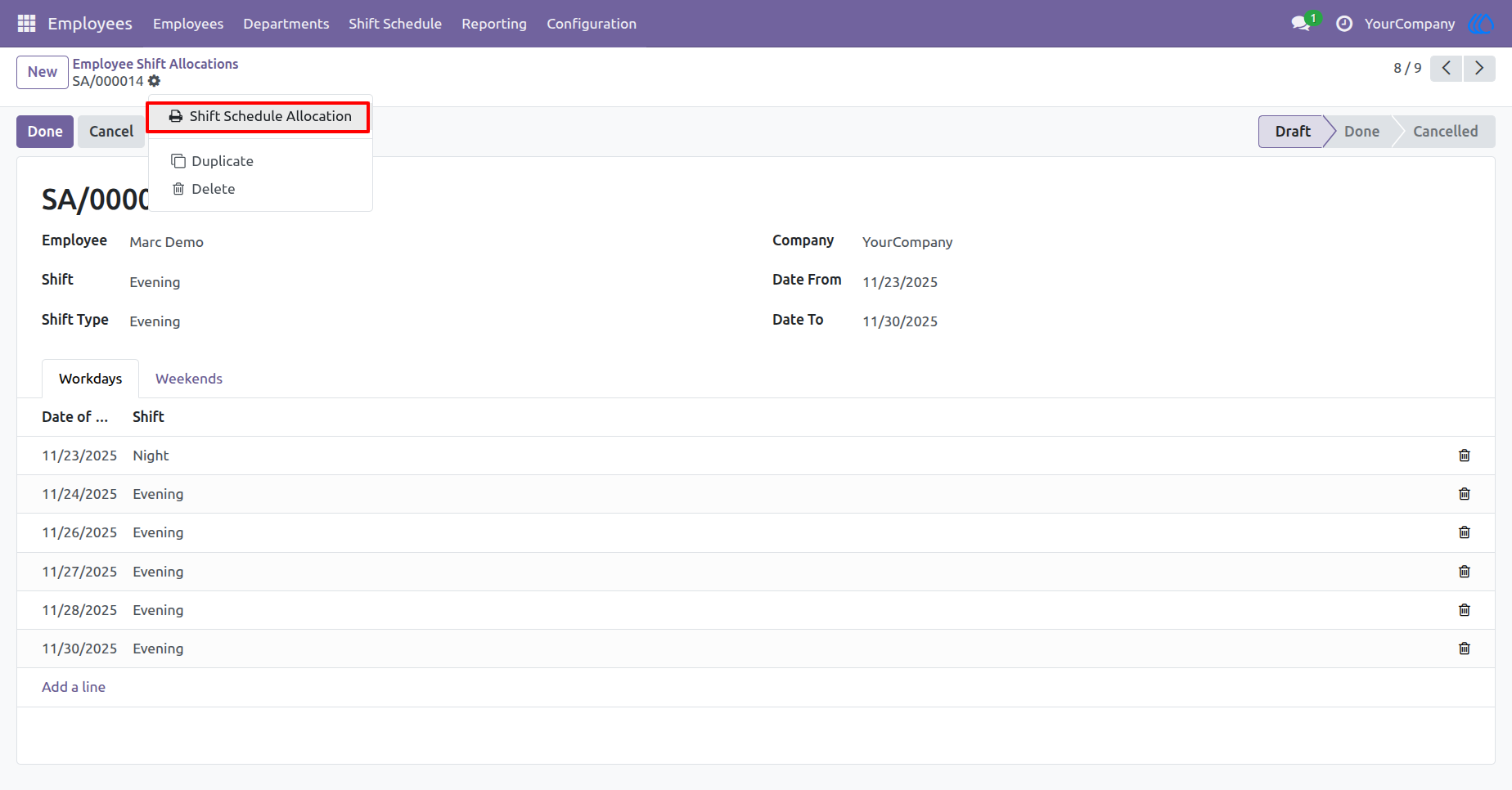Open the activities clock icon

1344,24
